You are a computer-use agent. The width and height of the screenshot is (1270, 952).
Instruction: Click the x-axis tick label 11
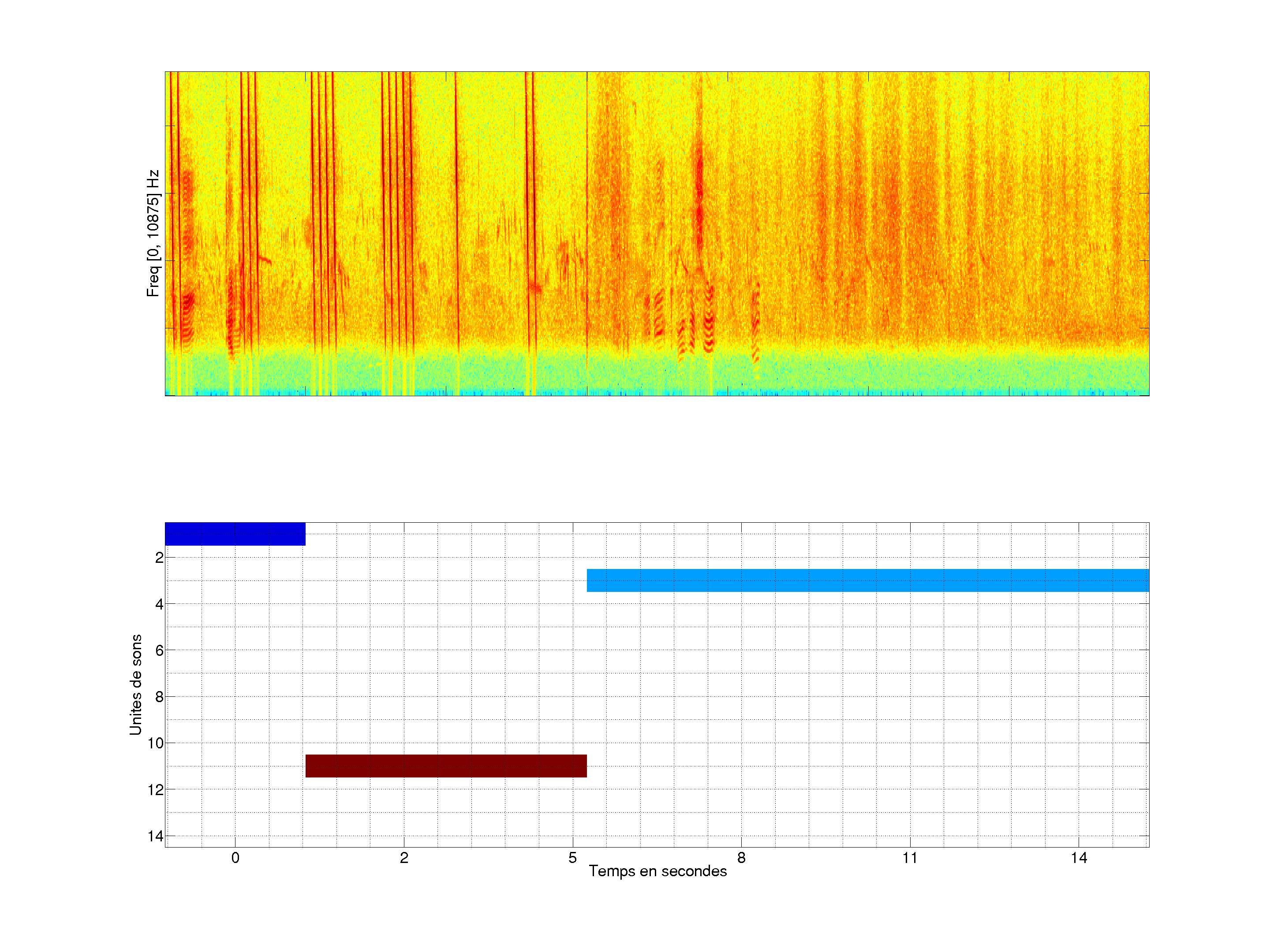(x=909, y=858)
